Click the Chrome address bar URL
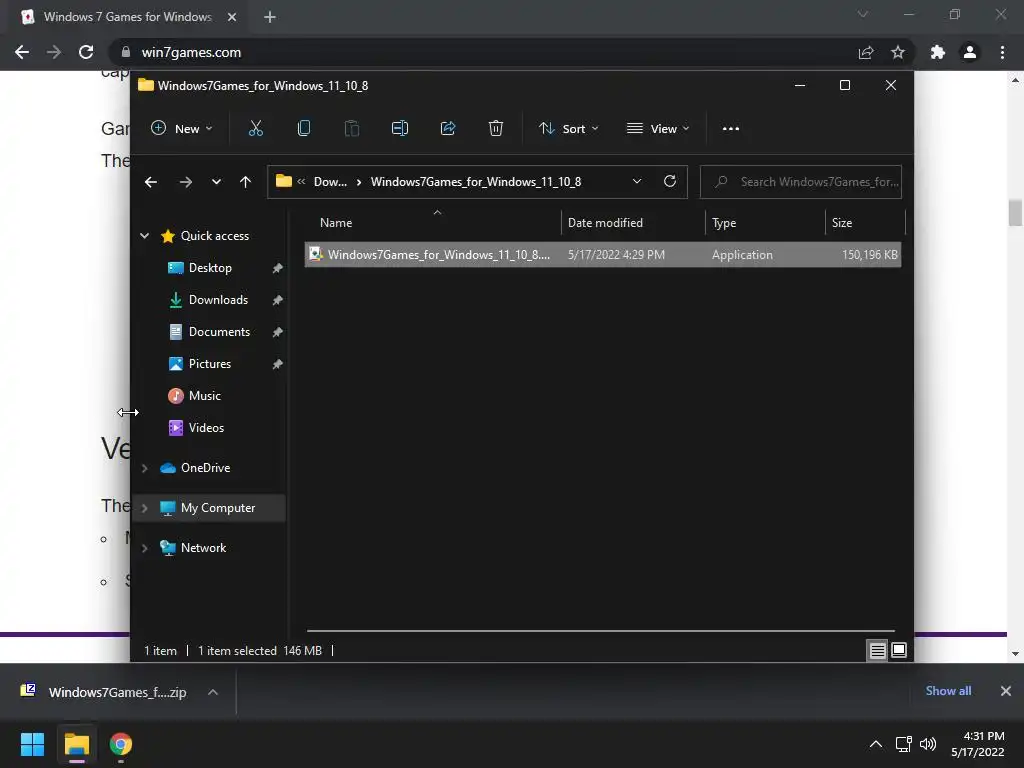 (x=191, y=52)
